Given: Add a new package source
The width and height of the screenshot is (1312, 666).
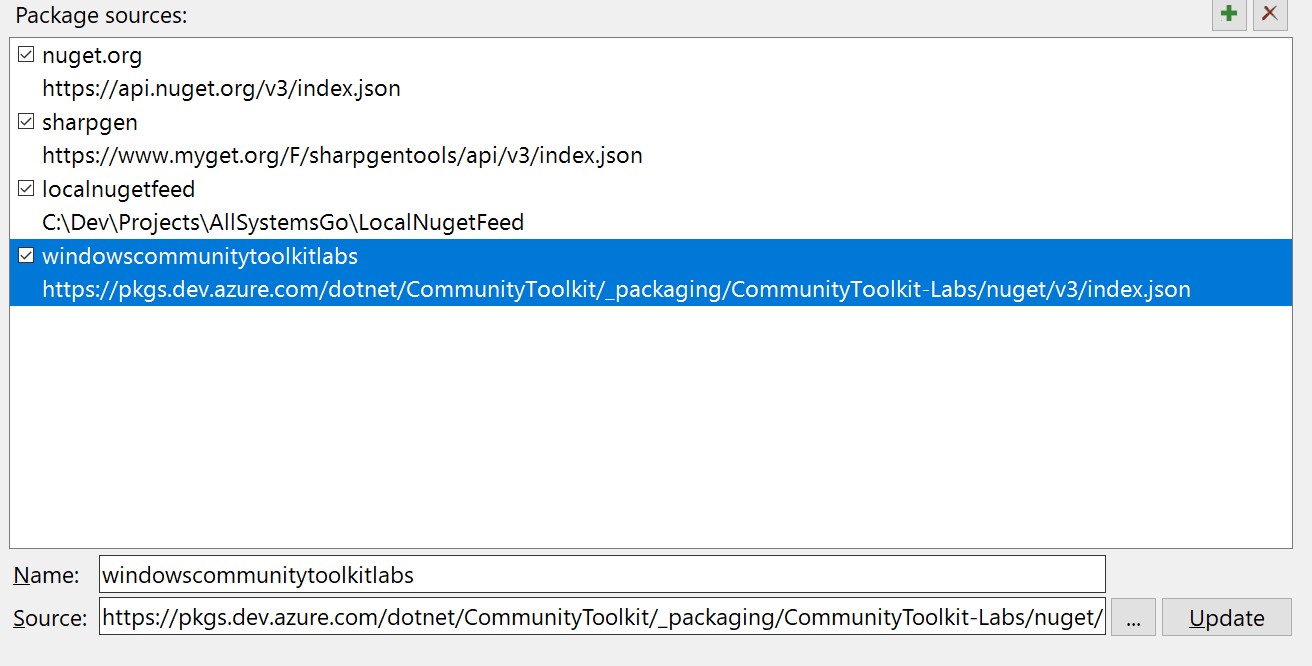Looking at the screenshot, I should (x=1229, y=15).
